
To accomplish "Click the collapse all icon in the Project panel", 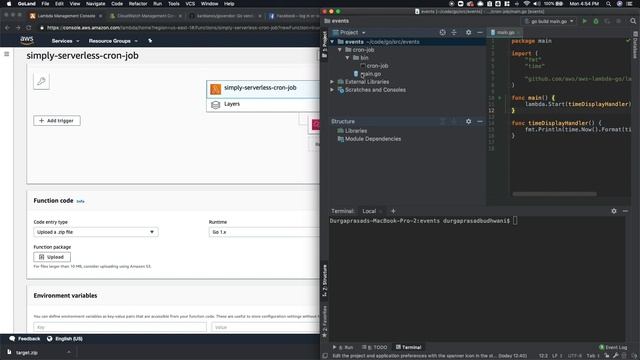I will [x=454, y=32].
